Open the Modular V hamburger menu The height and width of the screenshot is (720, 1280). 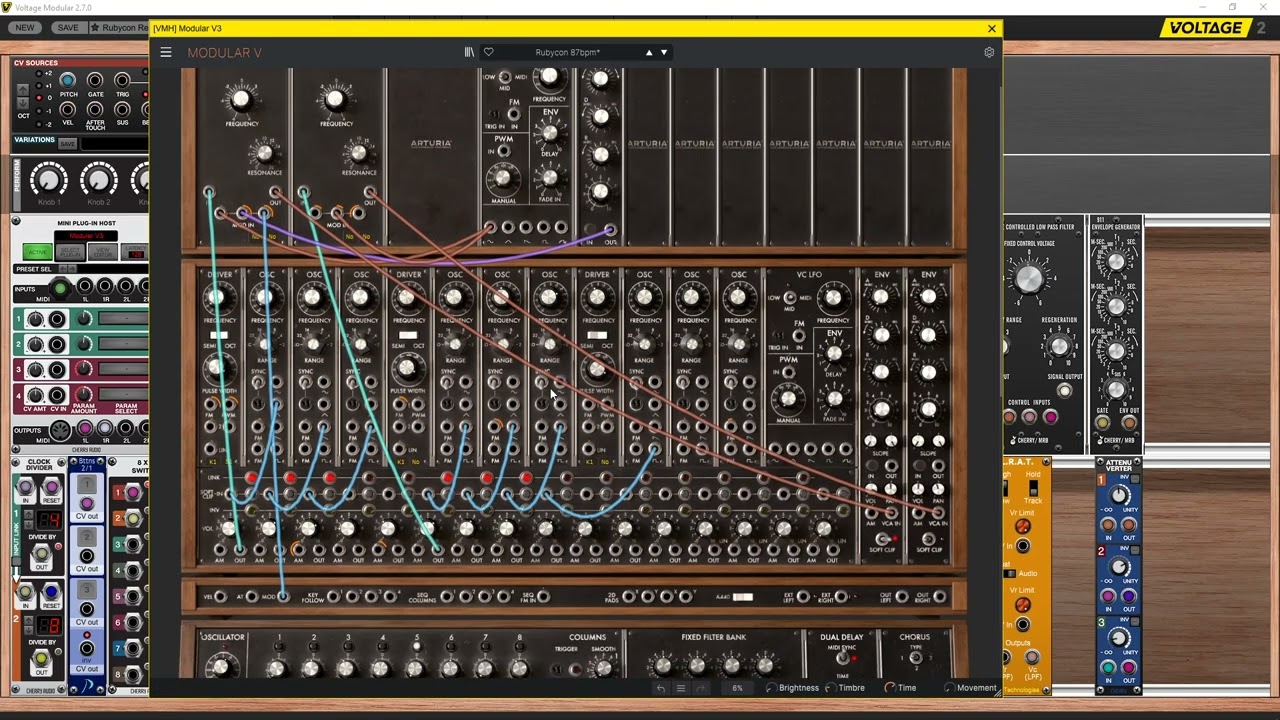[166, 52]
